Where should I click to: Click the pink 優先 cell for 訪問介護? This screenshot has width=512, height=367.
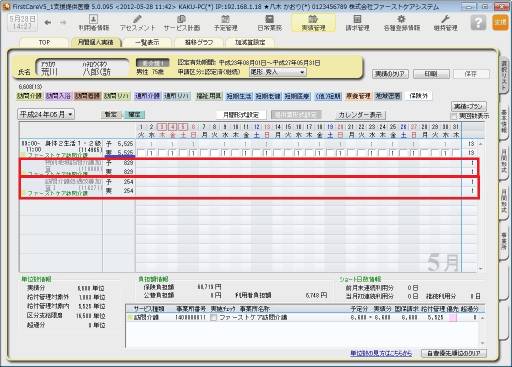453,318
